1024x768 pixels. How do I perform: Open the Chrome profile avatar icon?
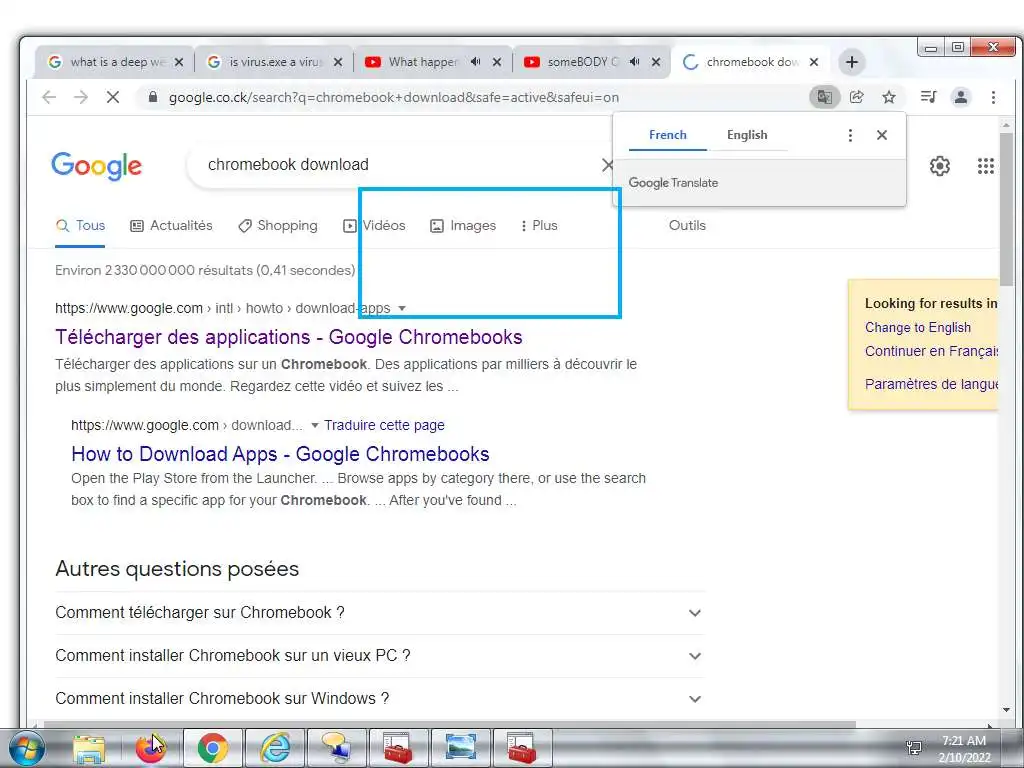[x=961, y=97]
